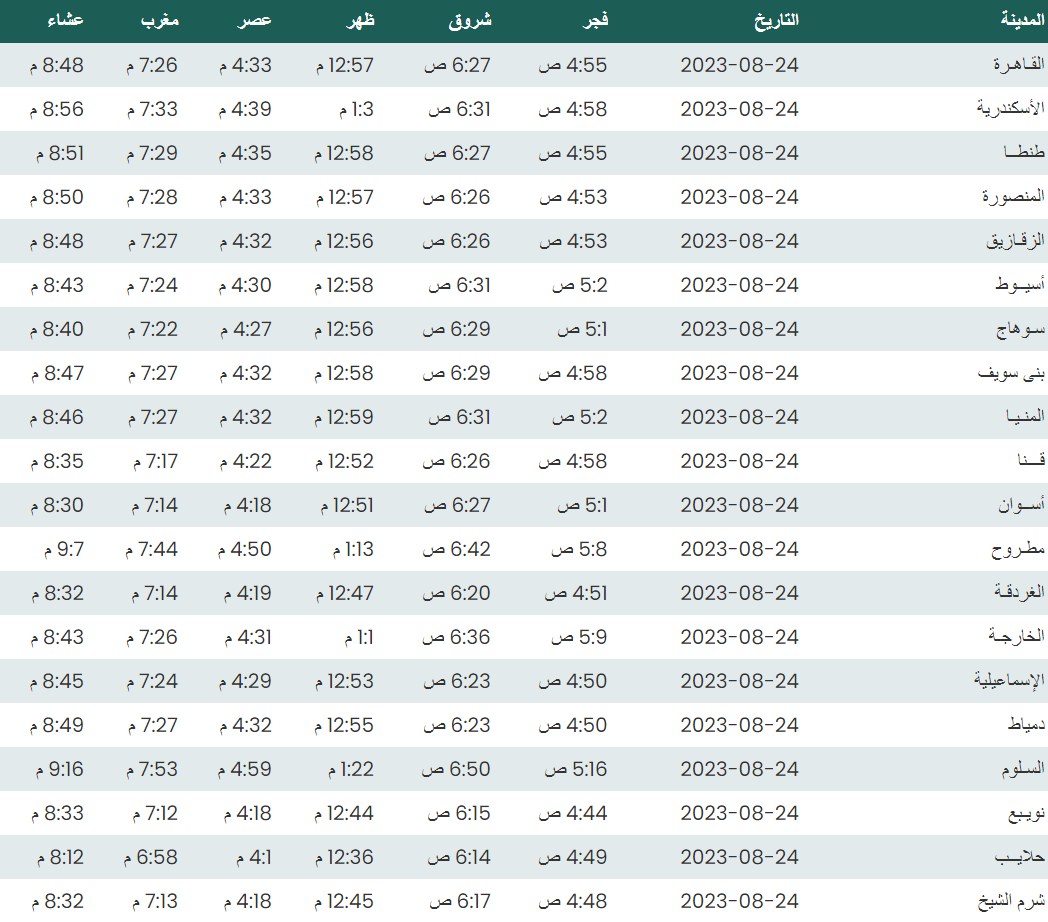The width and height of the screenshot is (1048, 922).
Task: Select حلايب's مغرب time 6:58 م
Action: click(151, 857)
